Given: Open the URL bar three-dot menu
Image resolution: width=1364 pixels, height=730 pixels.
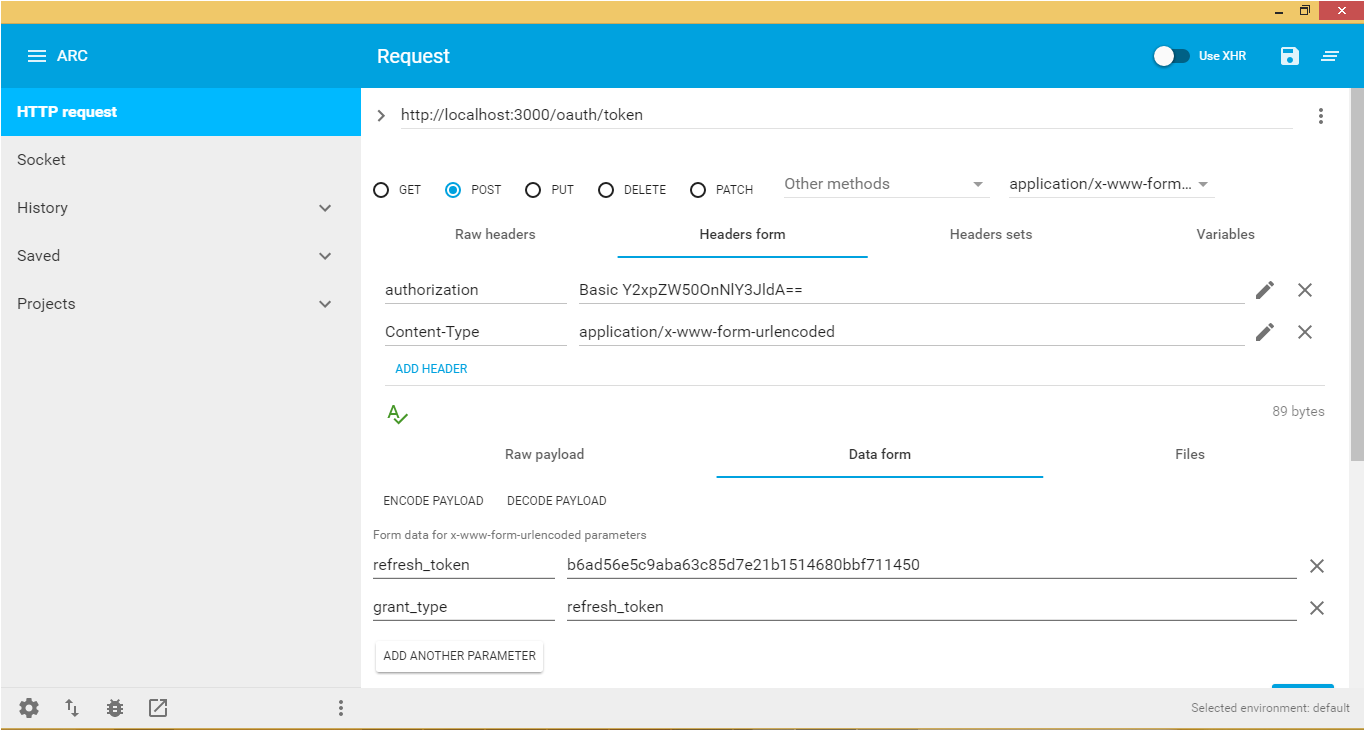Looking at the screenshot, I should (x=1321, y=116).
